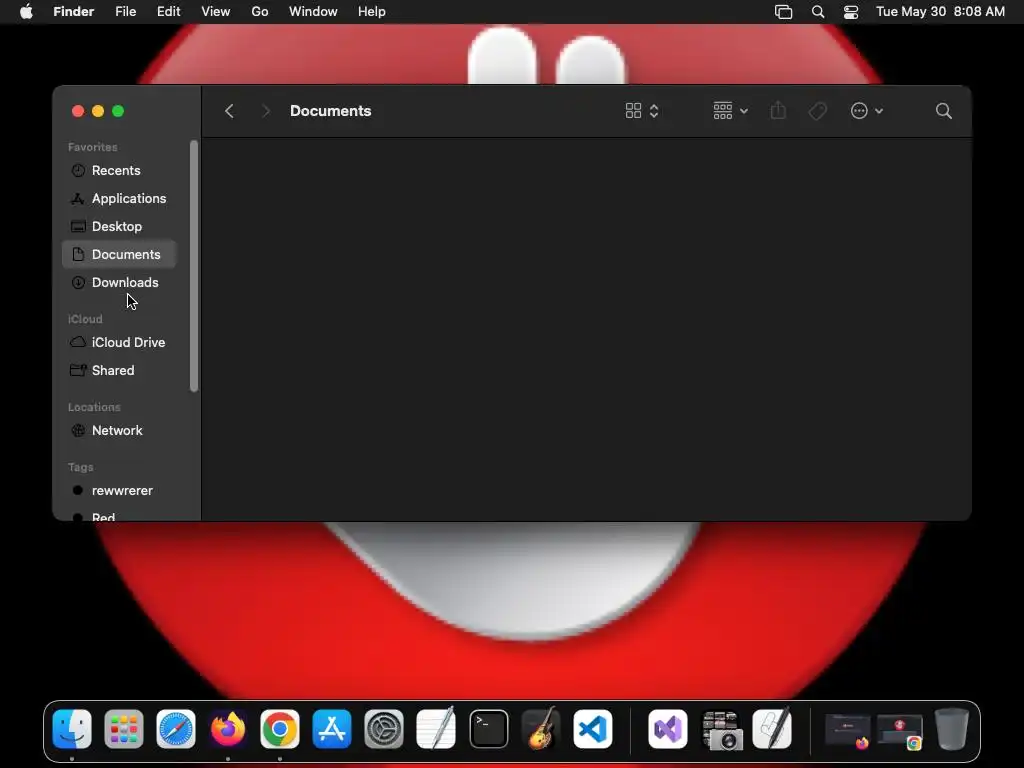Click the Finder window search icon
Image resolution: width=1024 pixels, height=768 pixels.
(x=944, y=111)
